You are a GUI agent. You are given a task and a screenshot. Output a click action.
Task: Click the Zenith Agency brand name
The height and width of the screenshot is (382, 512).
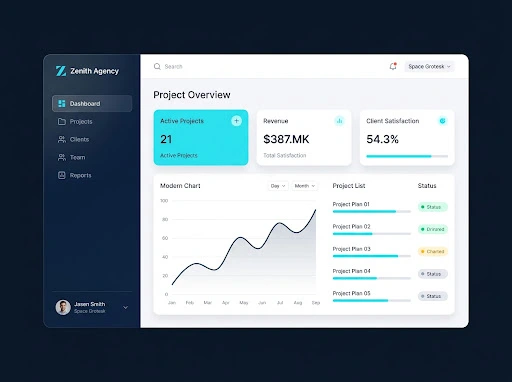tap(94, 71)
